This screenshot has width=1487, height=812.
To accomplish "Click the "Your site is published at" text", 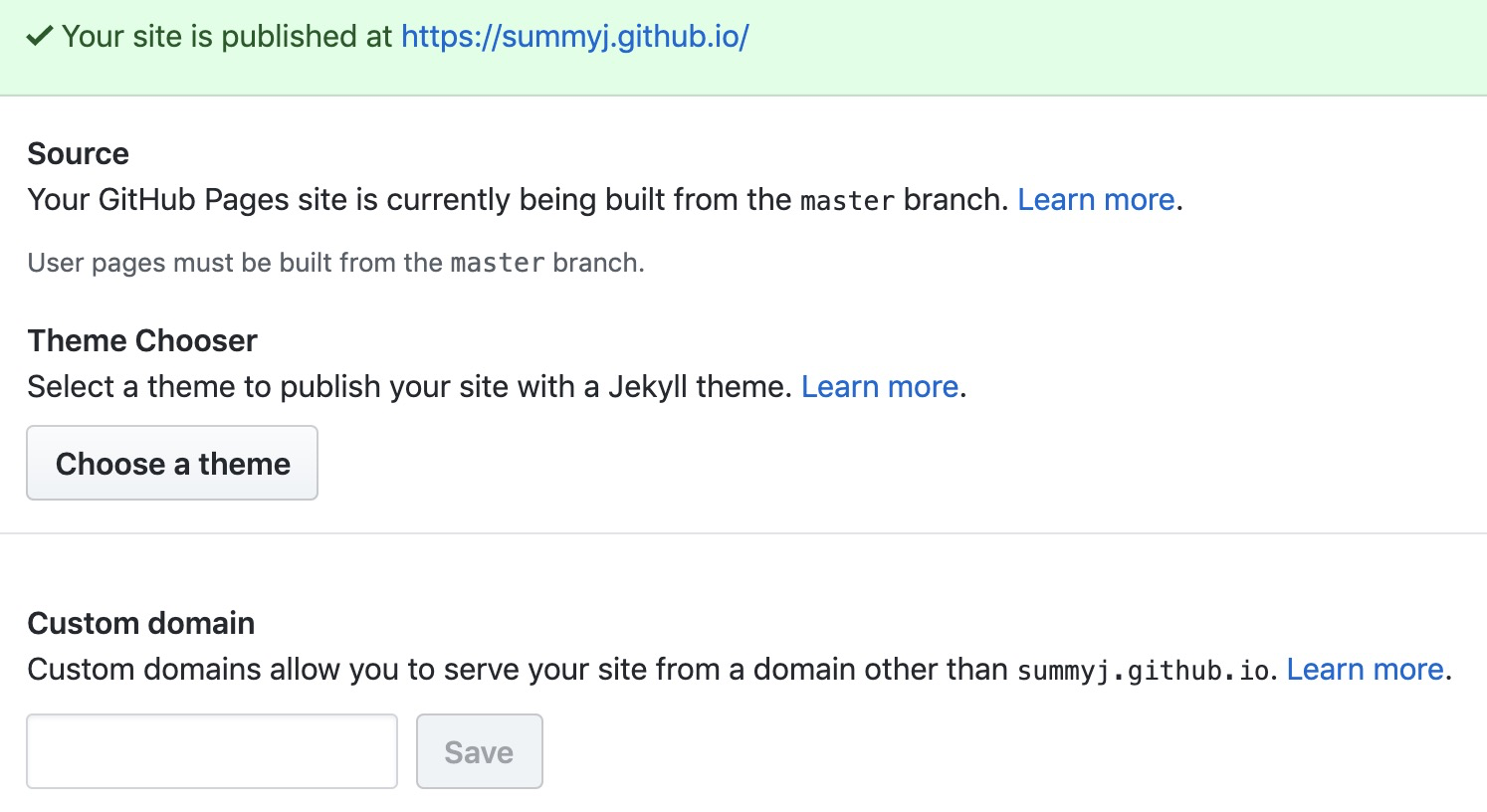I will tap(227, 37).
